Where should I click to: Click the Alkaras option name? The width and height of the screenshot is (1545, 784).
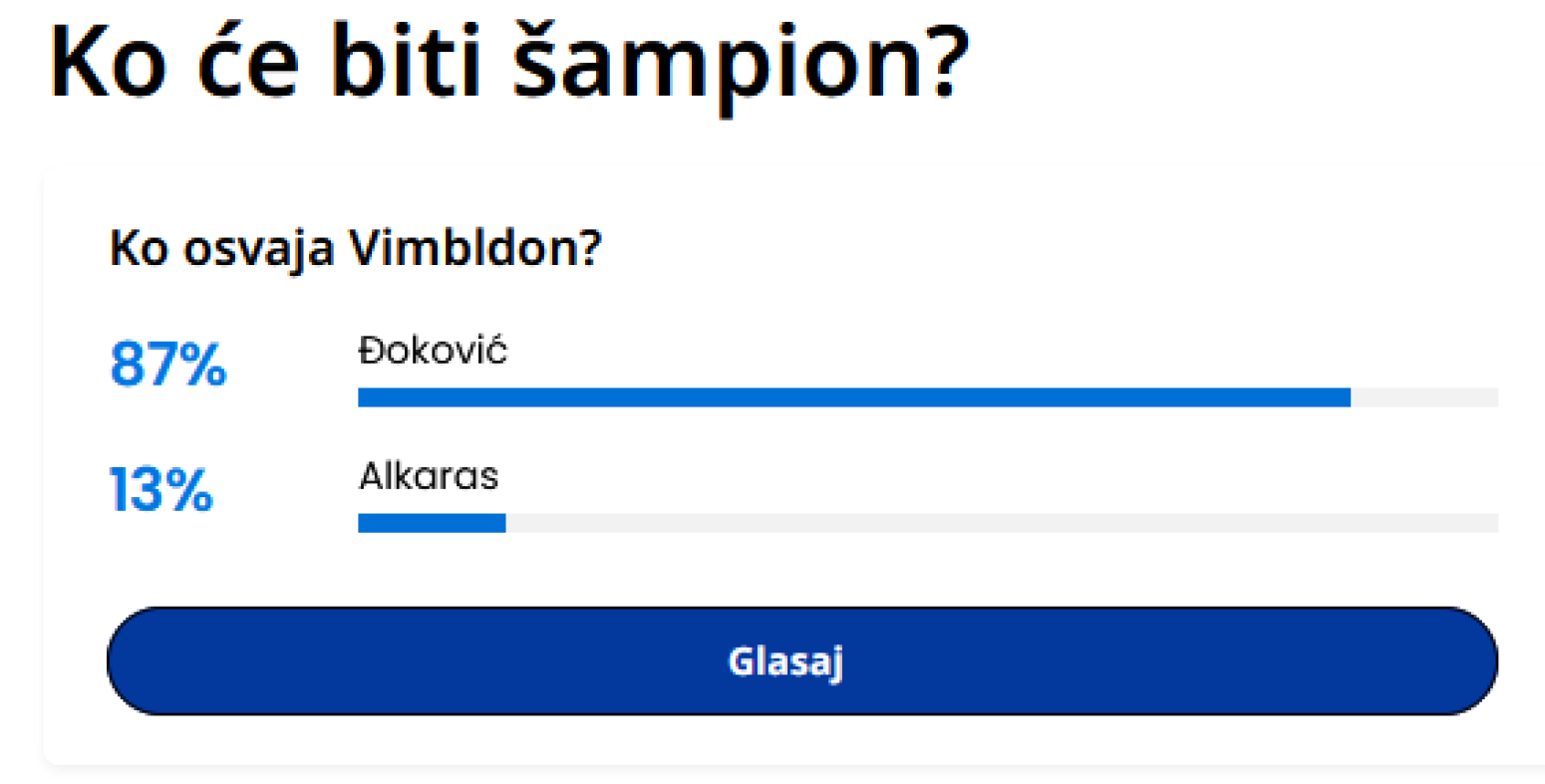(x=429, y=476)
